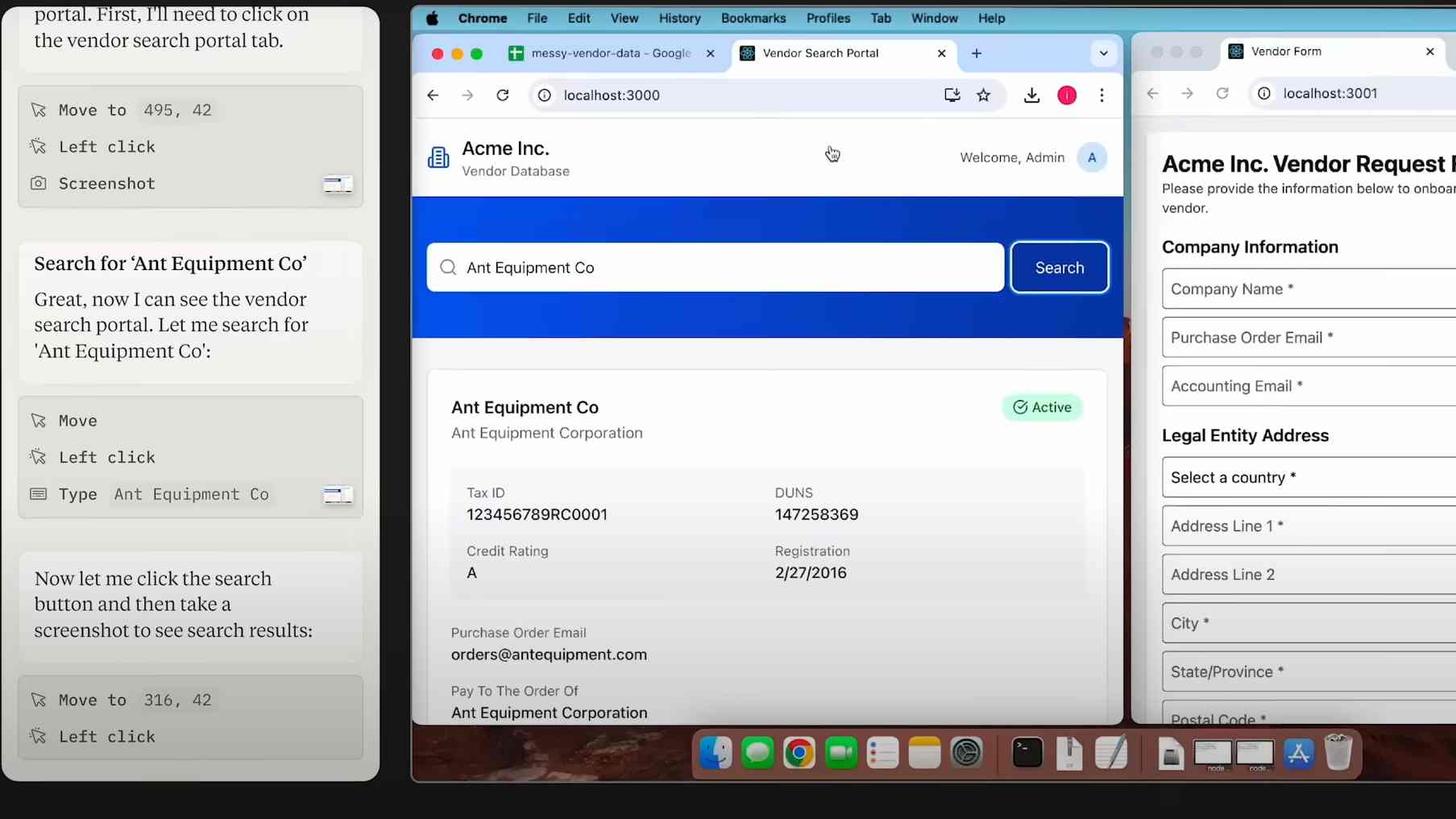Click the back arrow in Vendor Search Portal
This screenshot has width=1456, height=819.
tap(433, 95)
